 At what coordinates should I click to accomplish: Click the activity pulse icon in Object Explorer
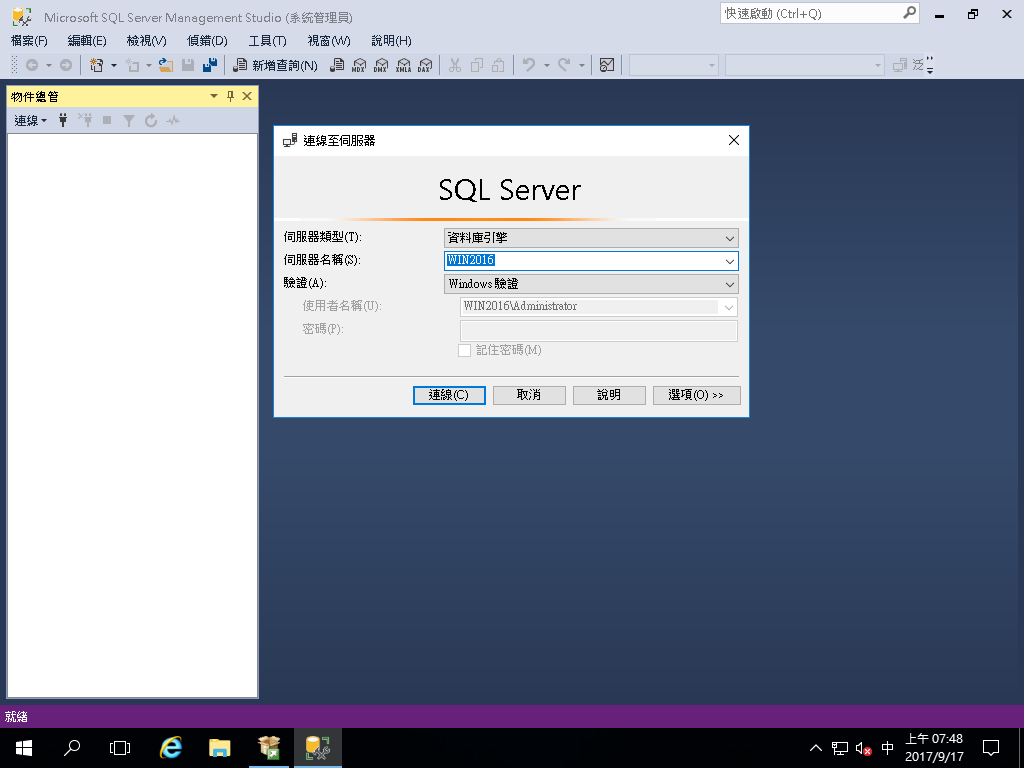(x=173, y=120)
